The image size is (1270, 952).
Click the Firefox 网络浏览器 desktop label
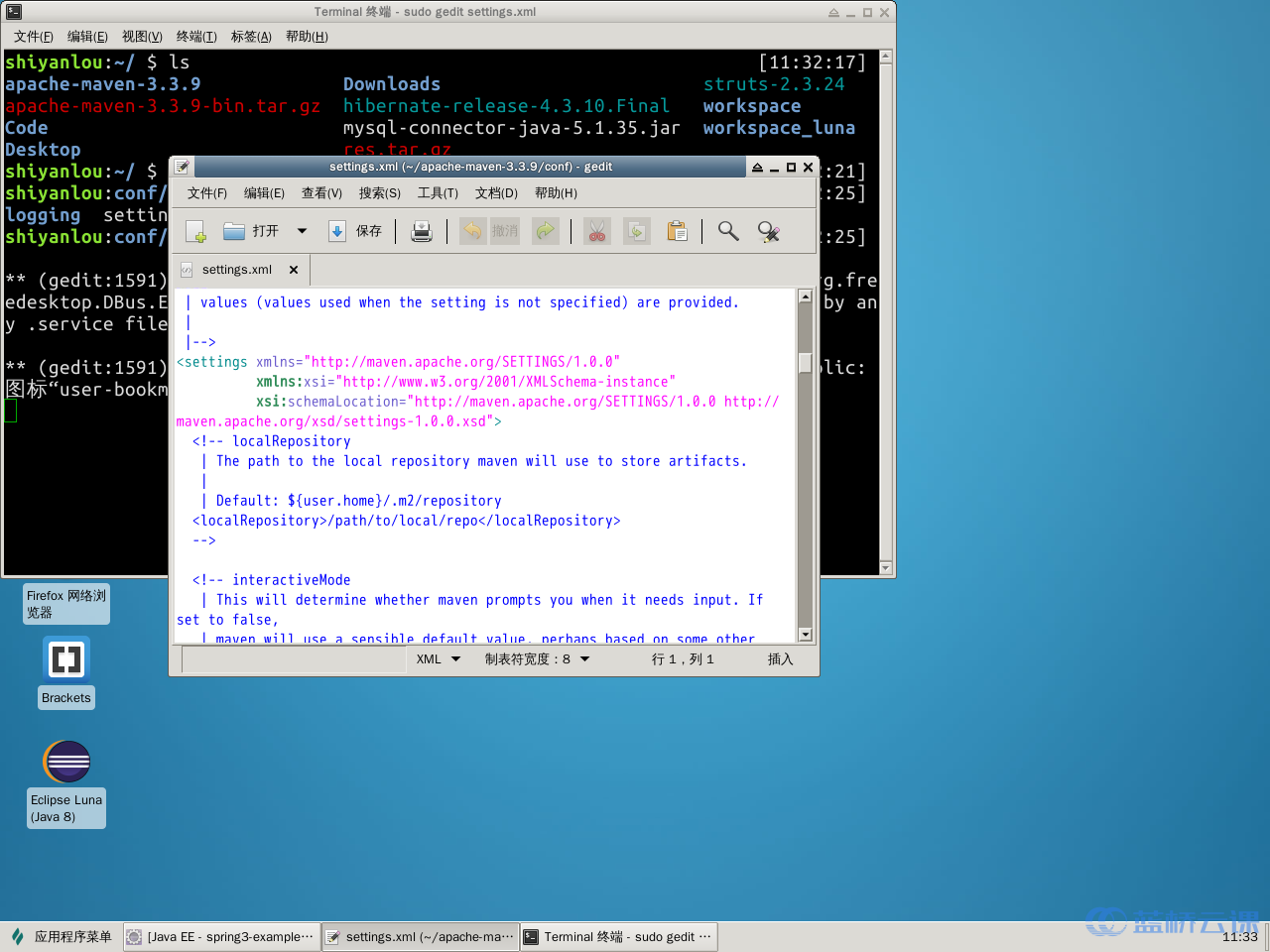point(66,604)
